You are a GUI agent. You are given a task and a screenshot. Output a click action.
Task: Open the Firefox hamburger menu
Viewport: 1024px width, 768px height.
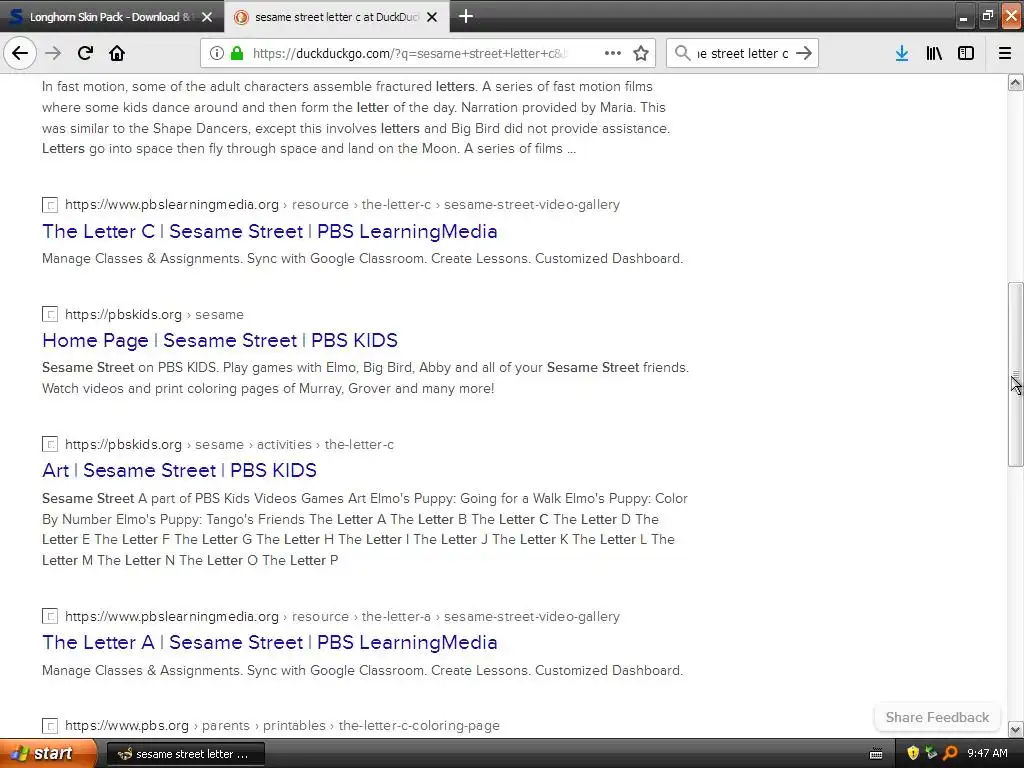1005,53
